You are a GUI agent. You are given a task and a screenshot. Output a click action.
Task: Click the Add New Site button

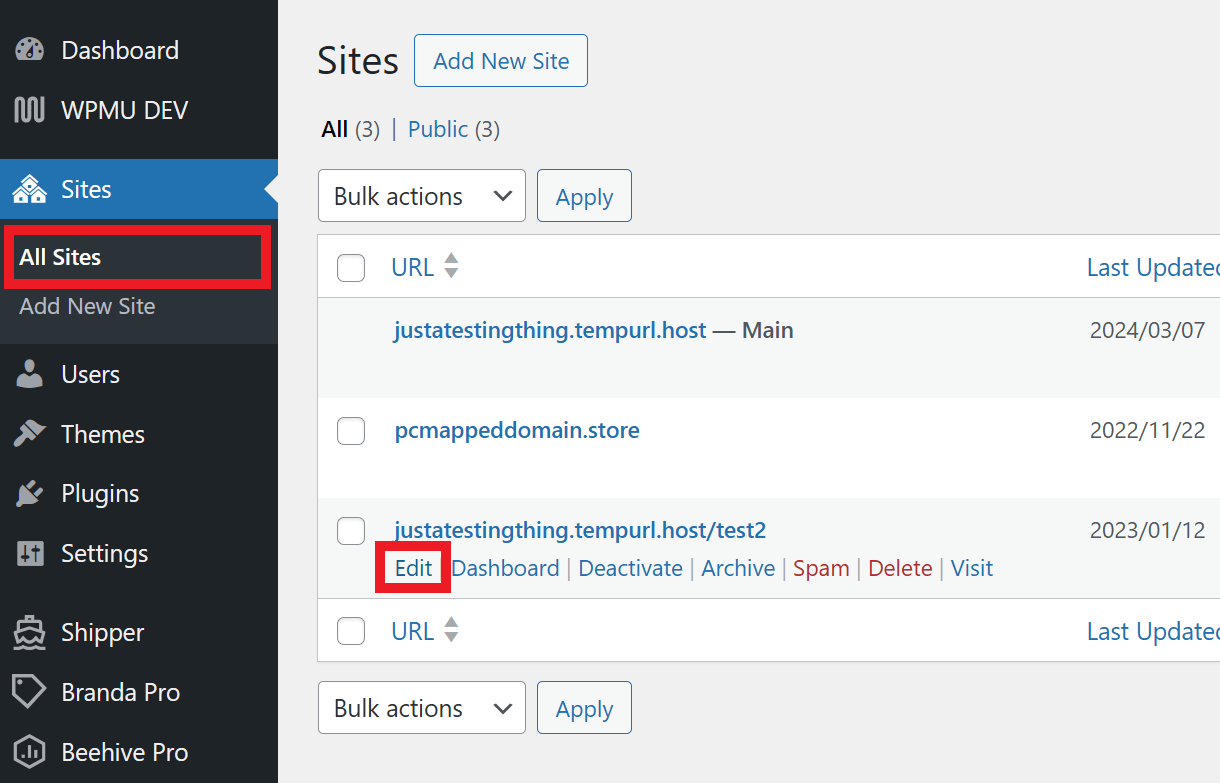pos(501,61)
